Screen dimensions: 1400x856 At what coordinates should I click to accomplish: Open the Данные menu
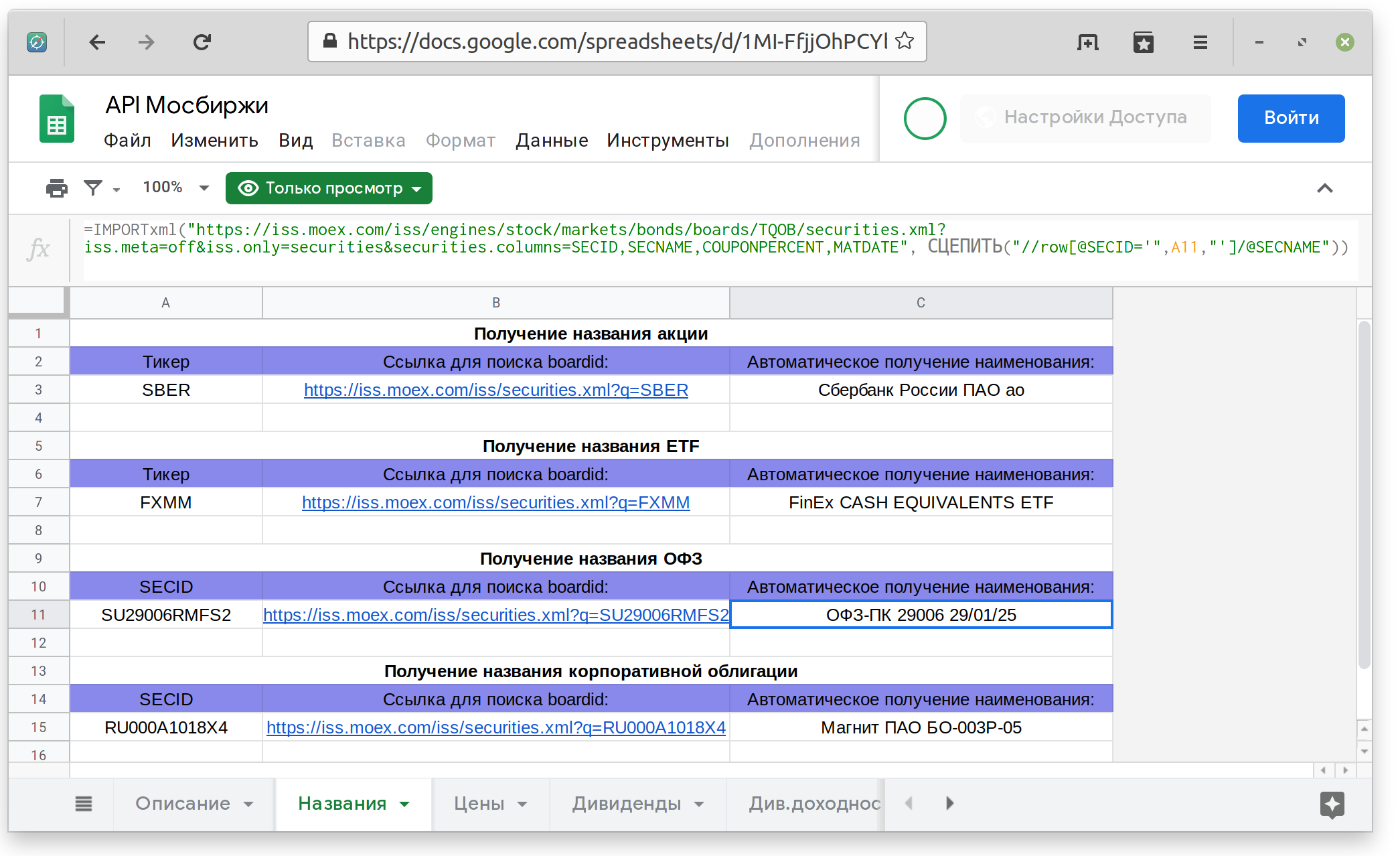[552, 140]
